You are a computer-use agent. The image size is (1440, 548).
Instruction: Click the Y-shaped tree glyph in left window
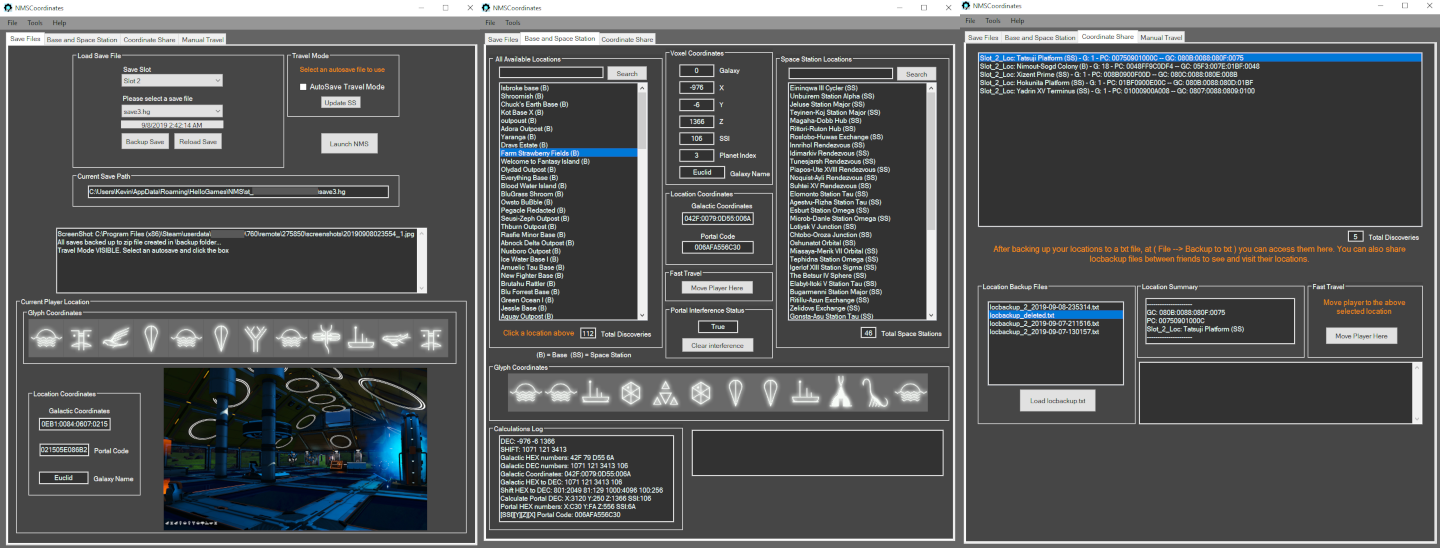255,337
